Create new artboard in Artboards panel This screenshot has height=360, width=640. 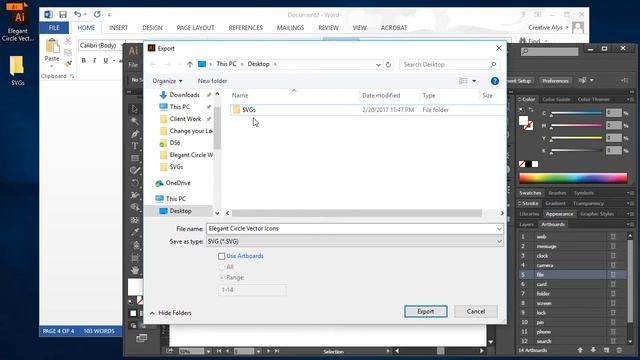(606, 350)
